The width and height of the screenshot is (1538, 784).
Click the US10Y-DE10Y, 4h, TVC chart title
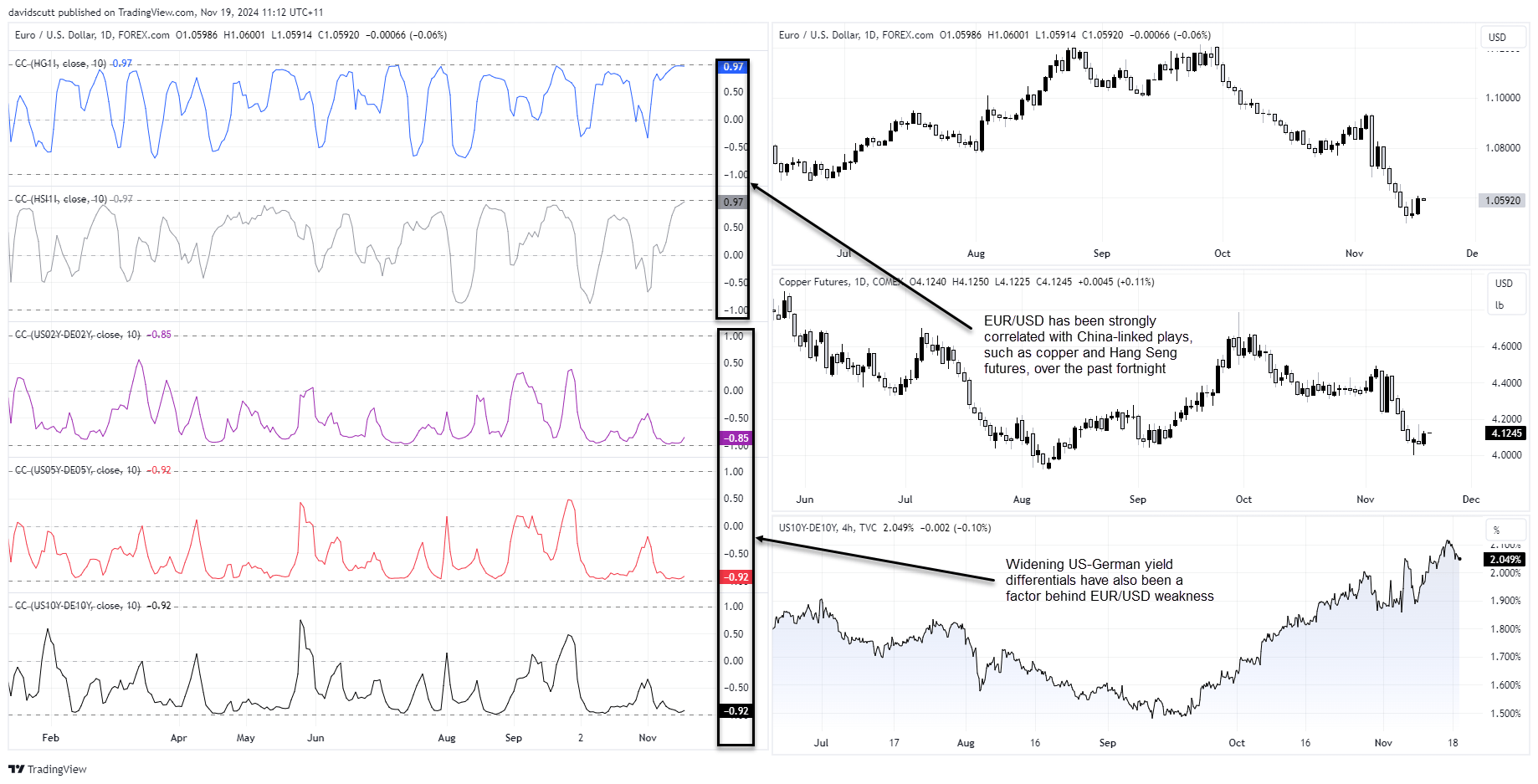click(828, 528)
